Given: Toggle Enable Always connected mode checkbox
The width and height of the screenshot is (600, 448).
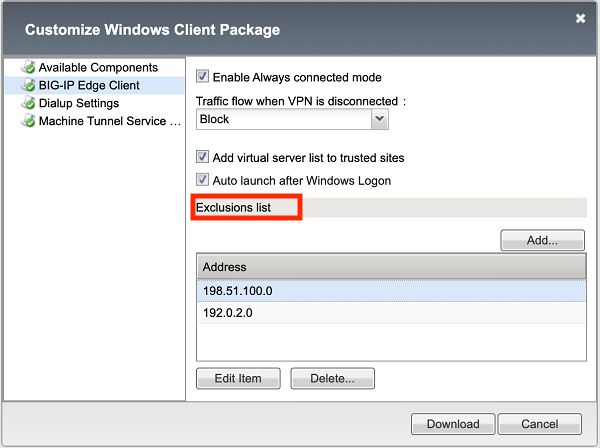Looking at the screenshot, I should coord(202,76).
